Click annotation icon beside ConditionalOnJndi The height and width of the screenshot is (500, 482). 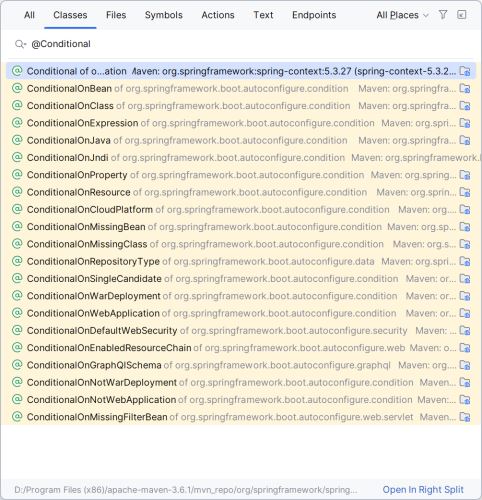(17, 157)
